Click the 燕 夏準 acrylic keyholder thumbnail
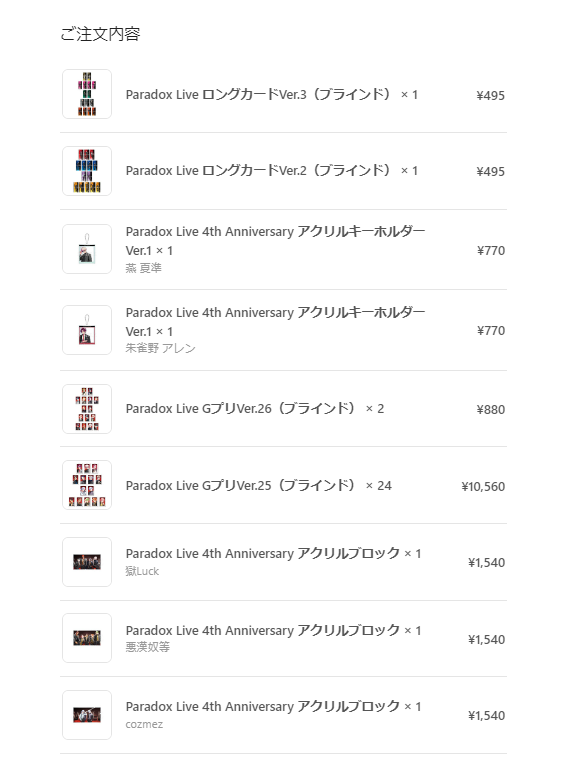 pyautogui.click(x=87, y=249)
